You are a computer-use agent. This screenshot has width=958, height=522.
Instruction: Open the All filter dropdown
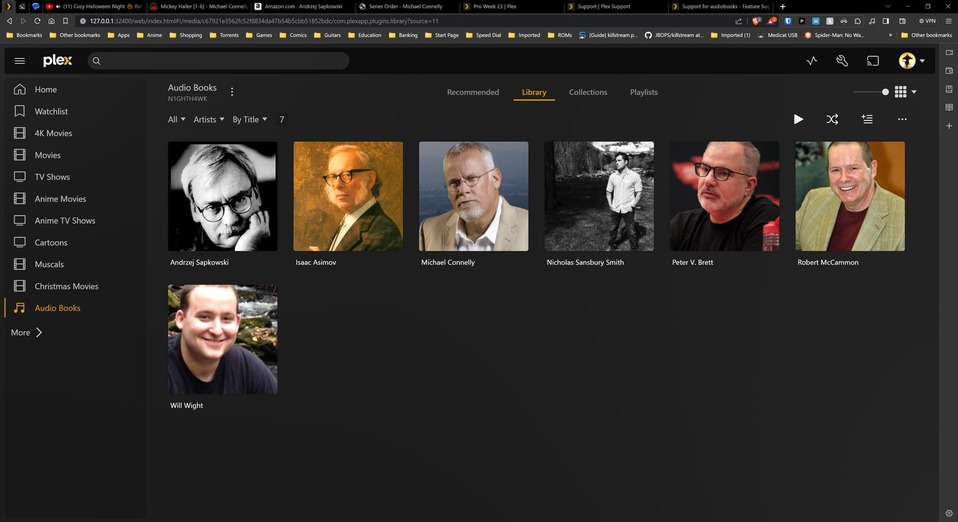(x=177, y=120)
